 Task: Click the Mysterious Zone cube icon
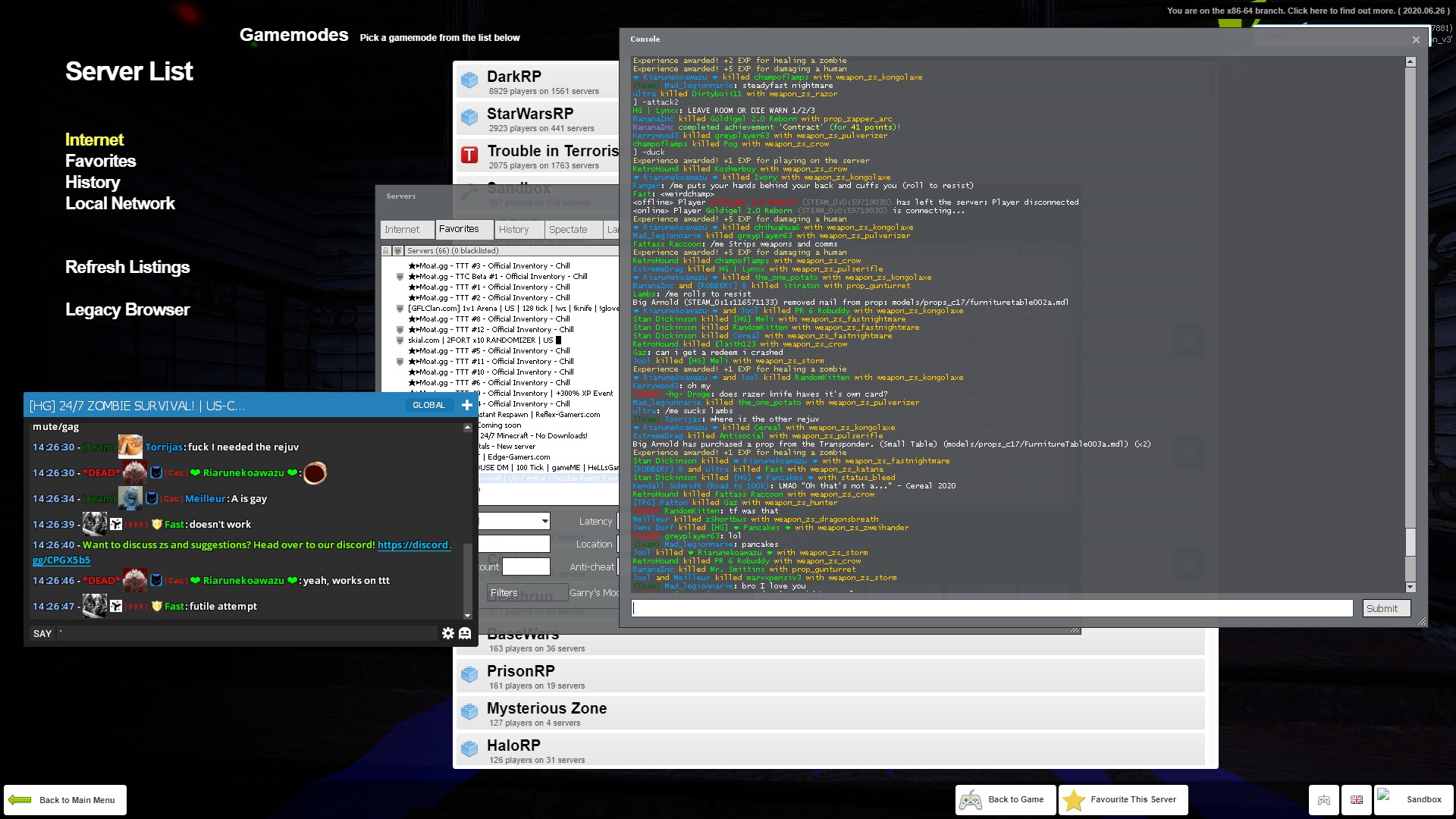[x=469, y=711]
